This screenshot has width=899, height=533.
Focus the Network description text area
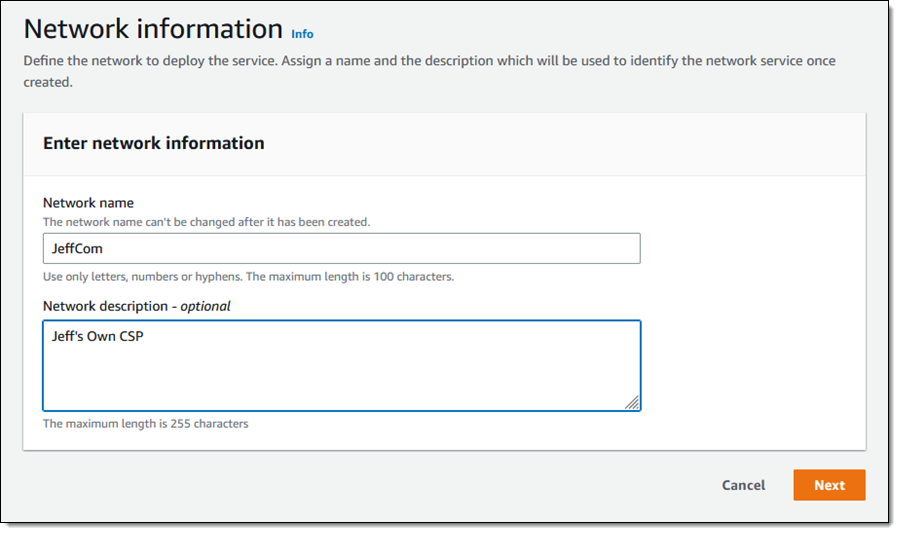342,366
